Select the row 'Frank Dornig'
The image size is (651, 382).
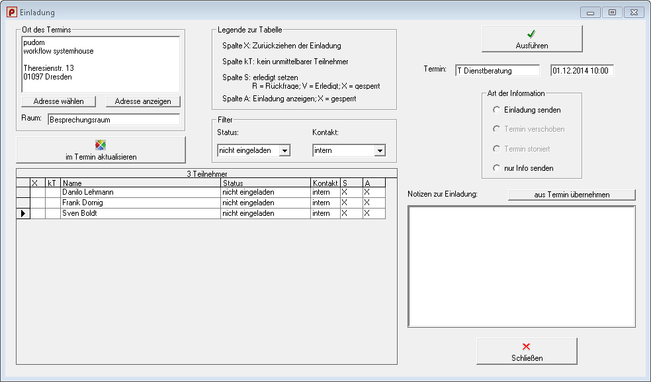pyautogui.click(x=201, y=203)
